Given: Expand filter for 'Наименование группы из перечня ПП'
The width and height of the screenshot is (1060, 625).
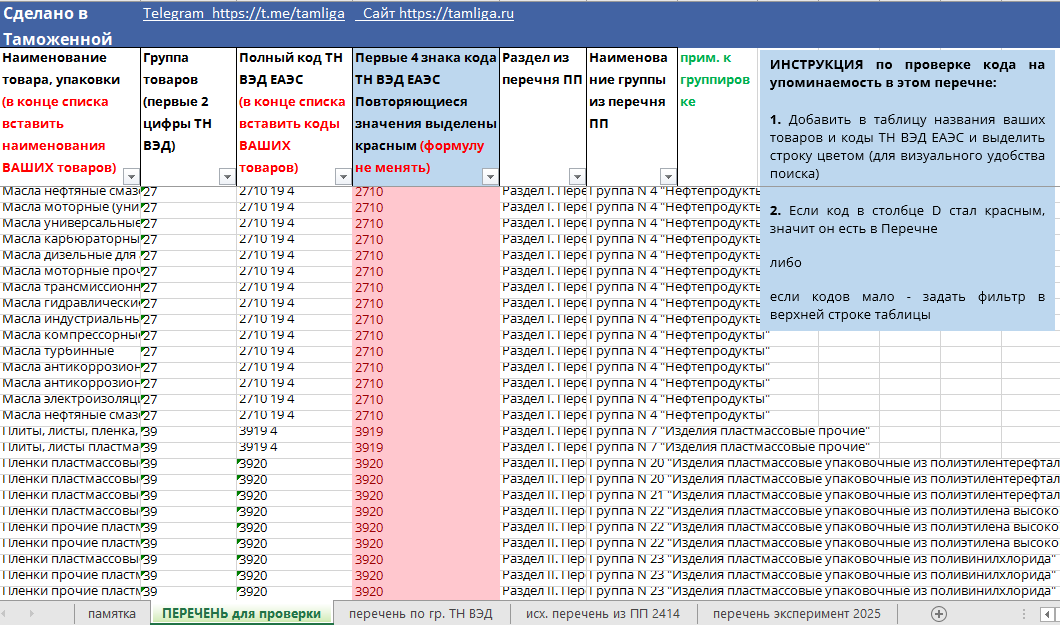Looking at the screenshot, I should tap(667, 177).
